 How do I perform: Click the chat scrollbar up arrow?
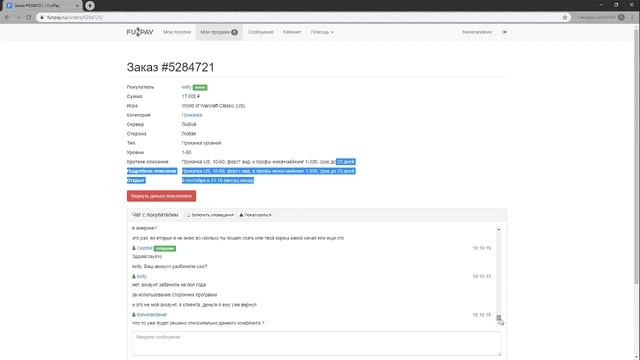[x=499, y=229]
